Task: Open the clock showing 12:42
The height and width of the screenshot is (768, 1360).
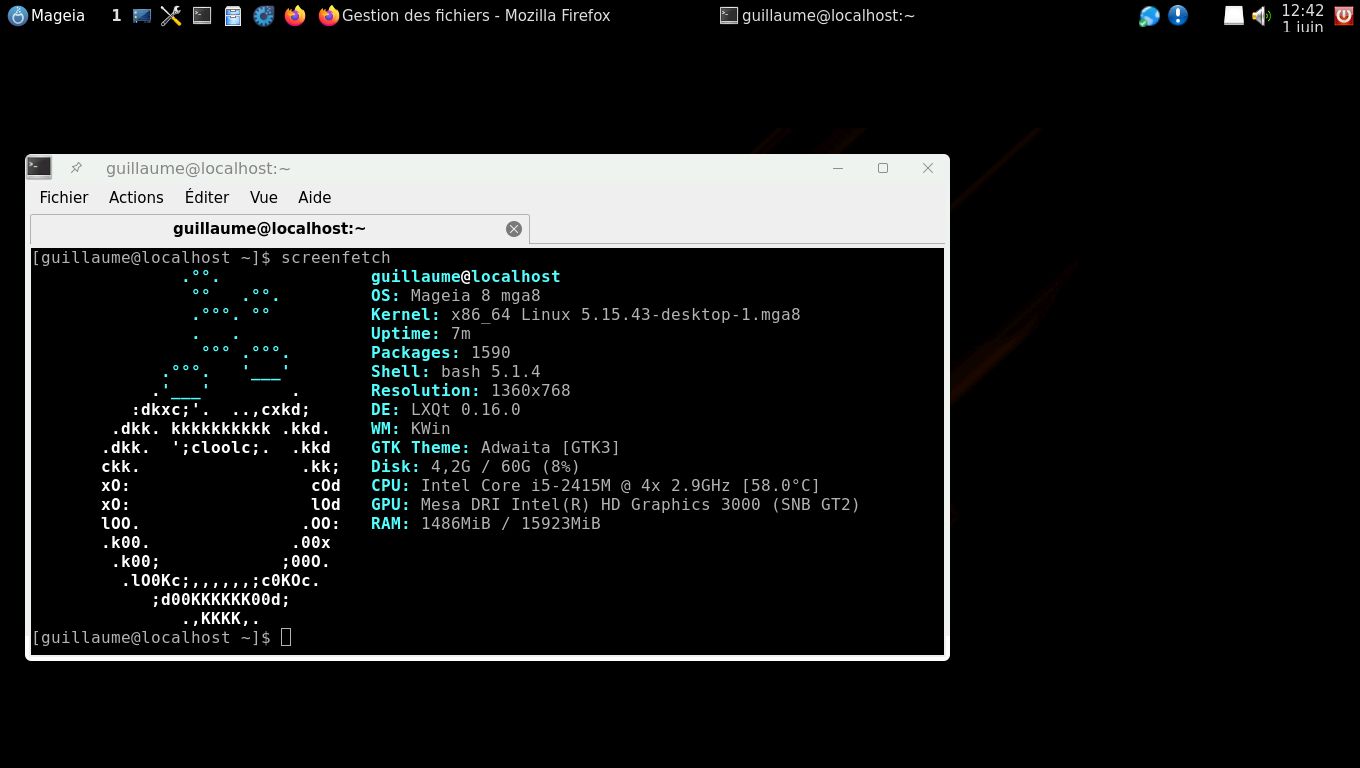Action: pos(1303,17)
